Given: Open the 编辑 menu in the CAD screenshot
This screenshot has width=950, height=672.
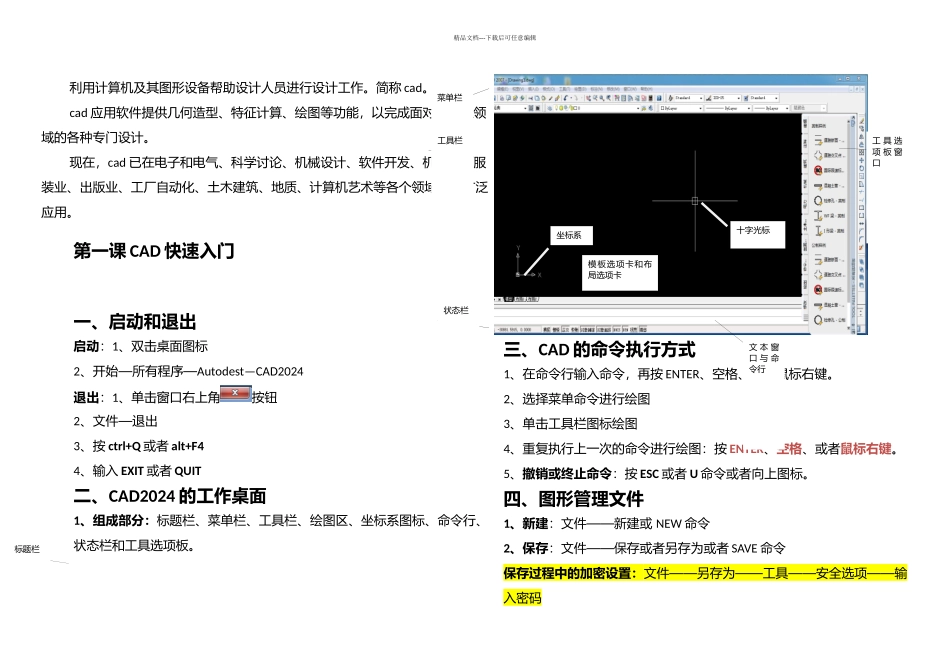Looking at the screenshot, I should (x=503, y=89).
